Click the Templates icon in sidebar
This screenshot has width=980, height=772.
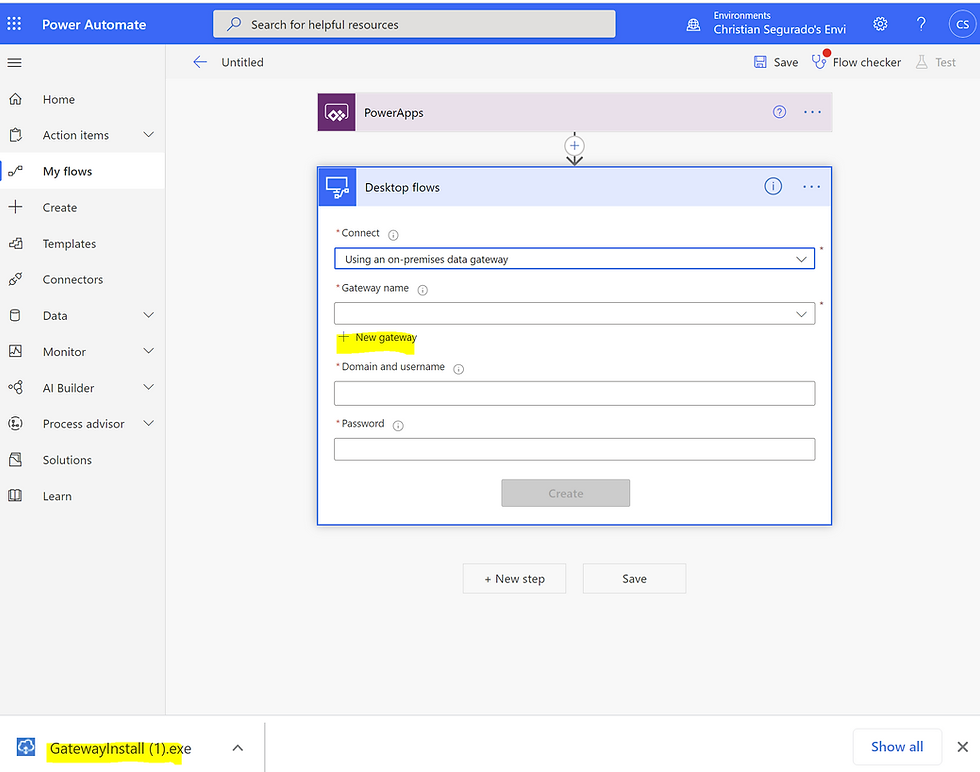16,243
